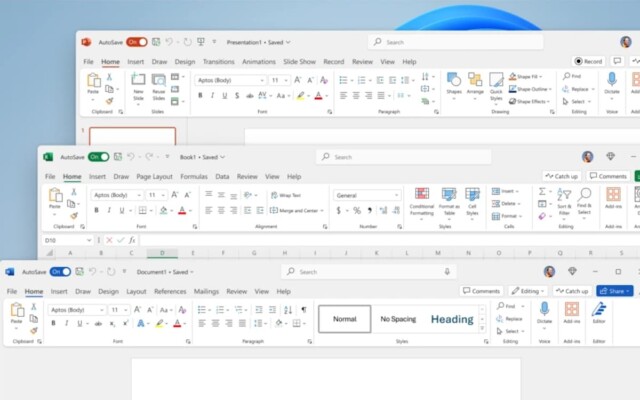Click the Dictate microphone in the Word ribbon
This screenshot has width=640, height=400.
click(544, 313)
